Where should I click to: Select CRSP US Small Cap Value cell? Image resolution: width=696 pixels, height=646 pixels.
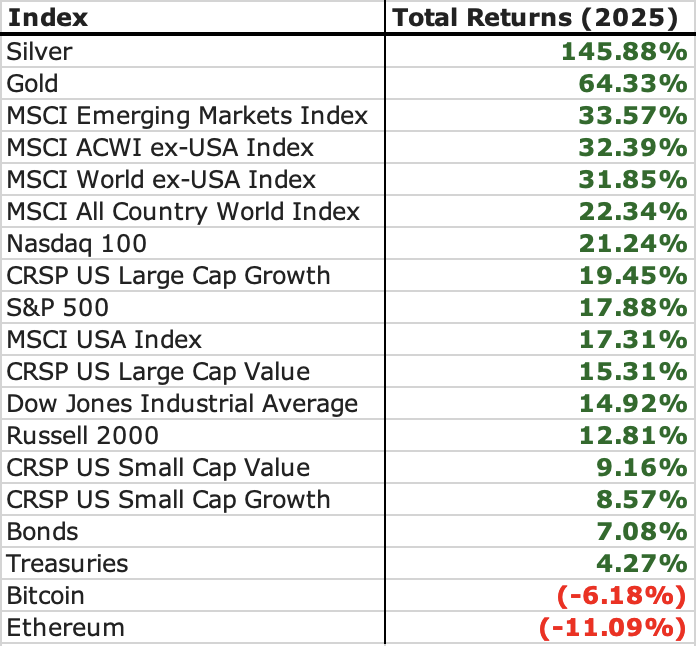(x=158, y=468)
